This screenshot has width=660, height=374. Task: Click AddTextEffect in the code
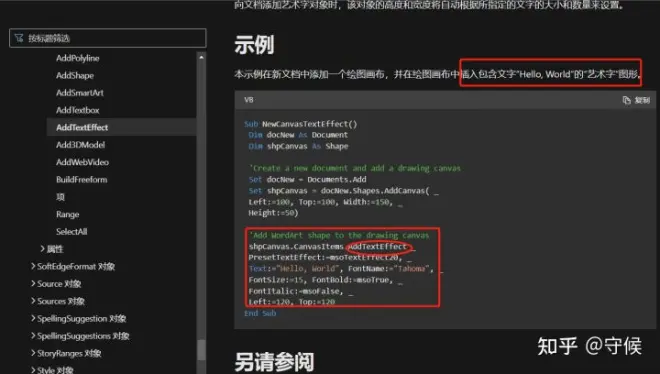click(x=378, y=247)
